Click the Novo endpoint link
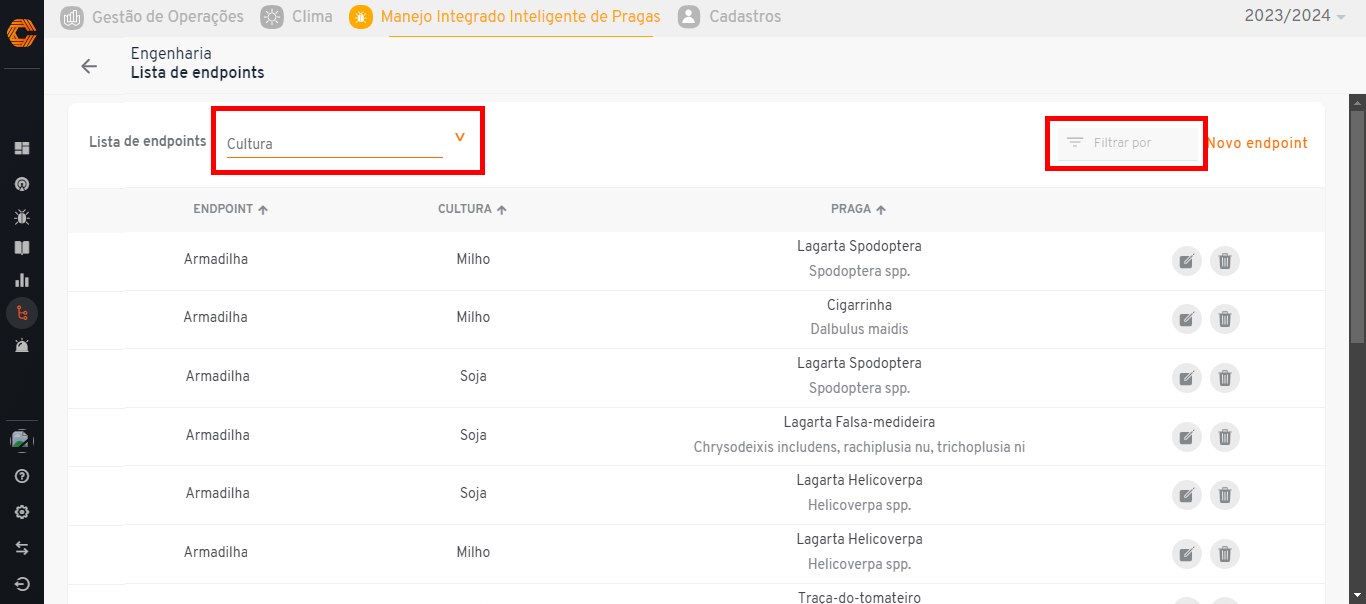 tap(1257, 143)
